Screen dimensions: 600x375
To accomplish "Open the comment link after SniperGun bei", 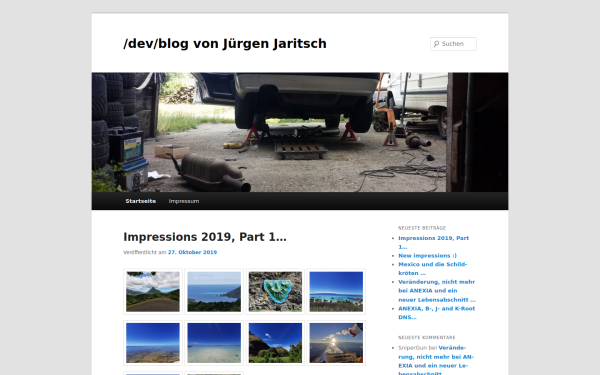I will tap(436, 361).
